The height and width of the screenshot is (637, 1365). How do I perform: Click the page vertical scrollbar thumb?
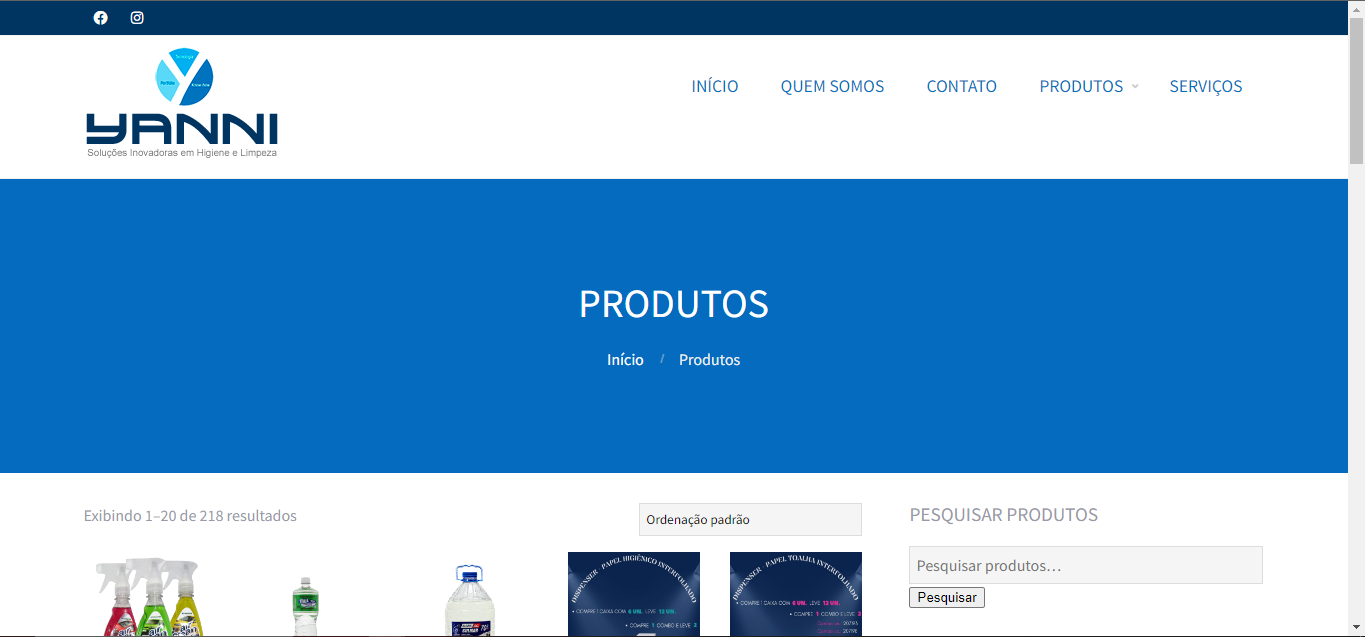(x=1356, y=90)
